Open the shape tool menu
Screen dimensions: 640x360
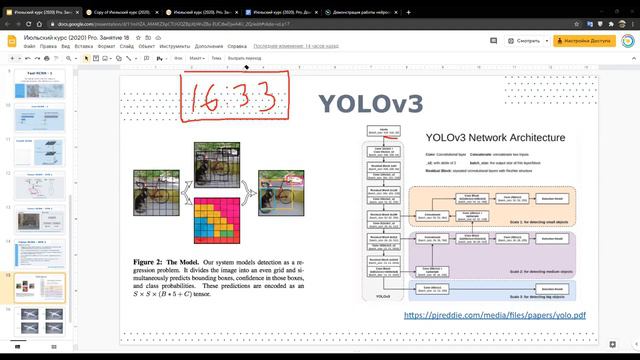(x=119, y=58)
